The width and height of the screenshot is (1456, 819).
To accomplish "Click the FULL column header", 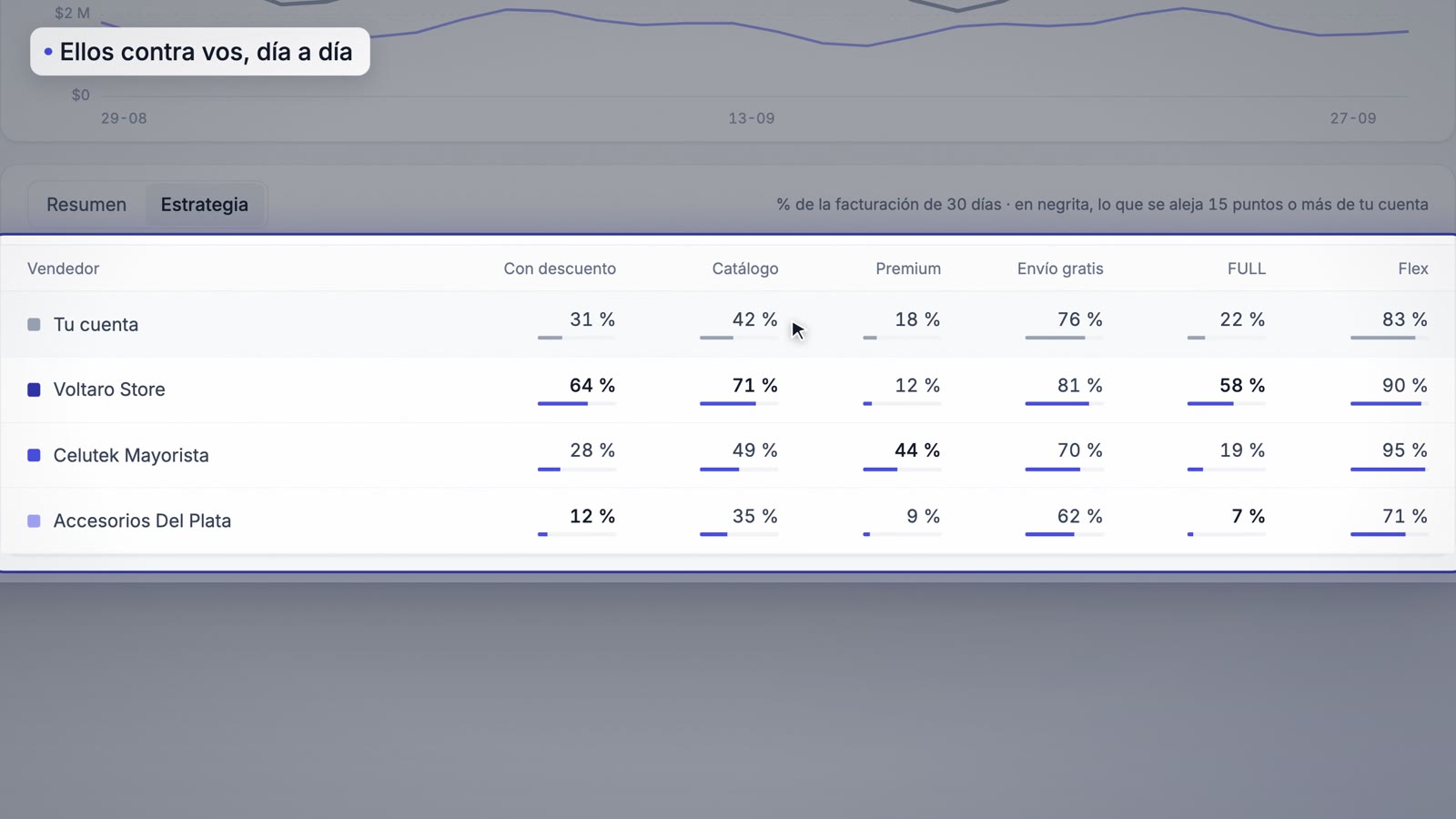I will click(x=1247, y=268).
